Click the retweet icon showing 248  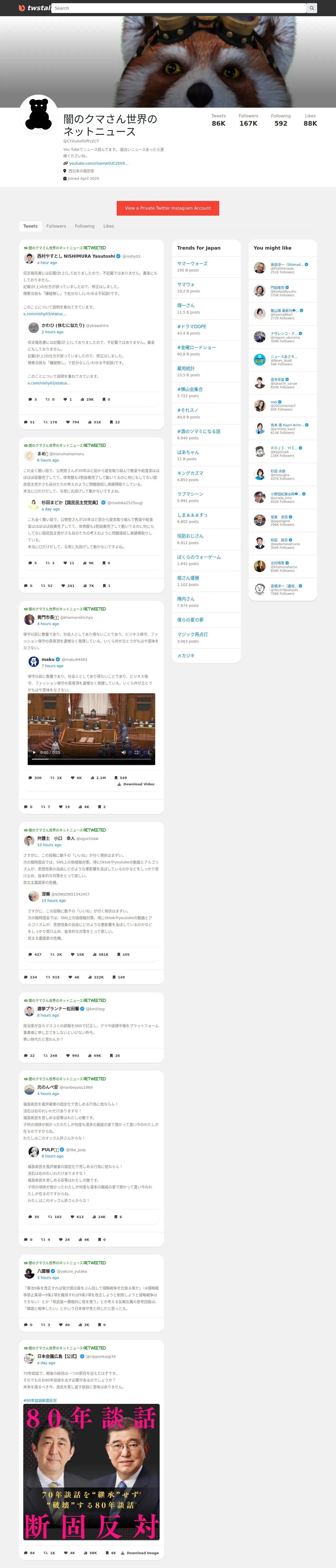coord(46,1056)
